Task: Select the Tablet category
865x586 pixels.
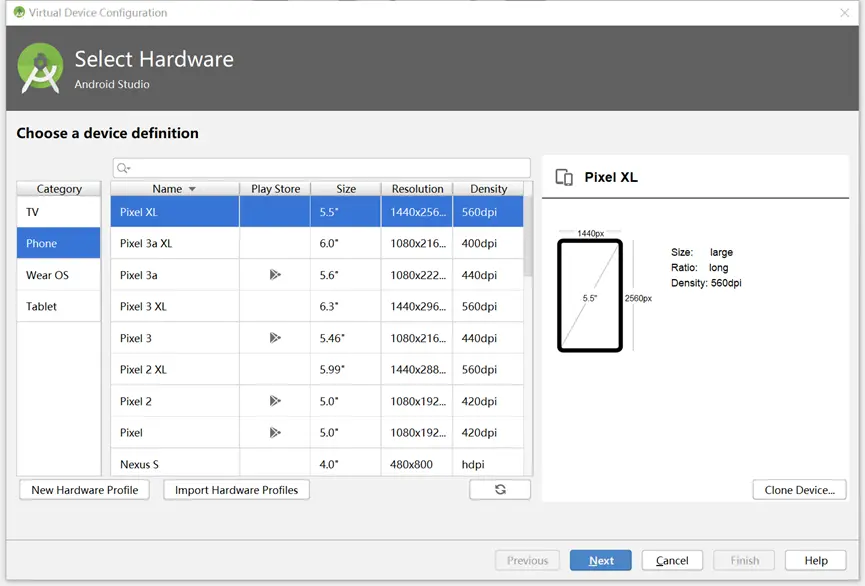Action: (x=58, y=306)
